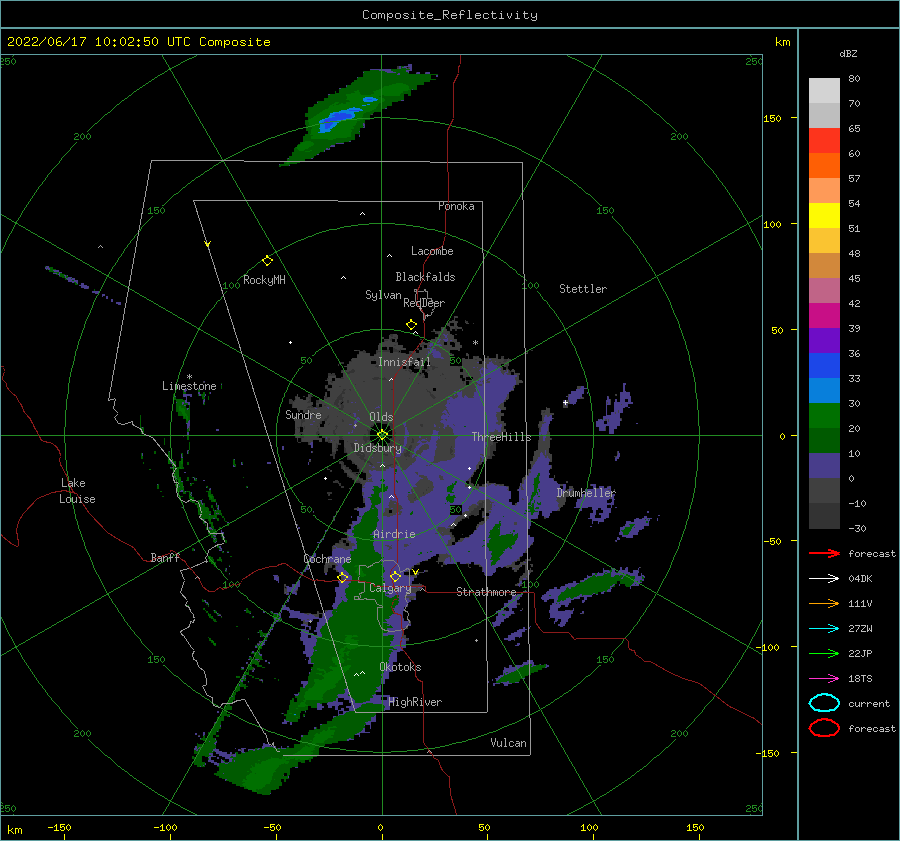Select the Innisfail label

tap(404, 362)
